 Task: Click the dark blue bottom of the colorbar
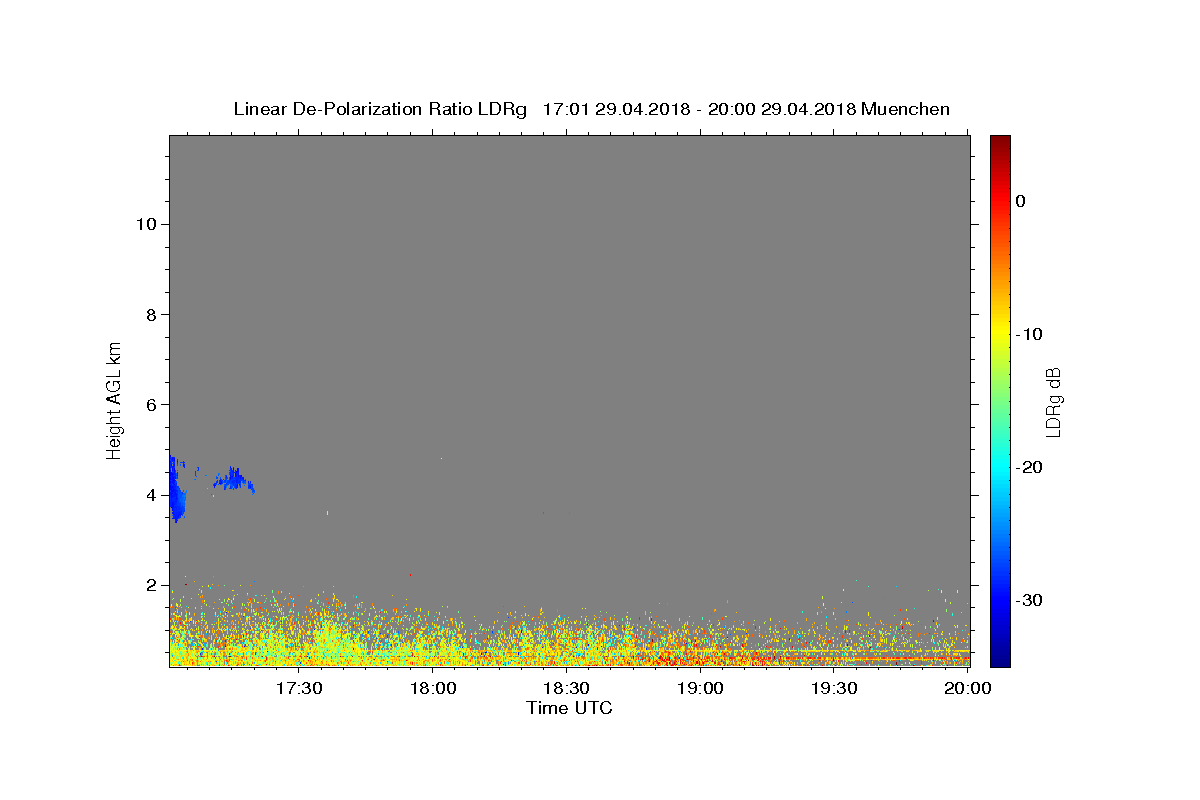(1000, 658)
